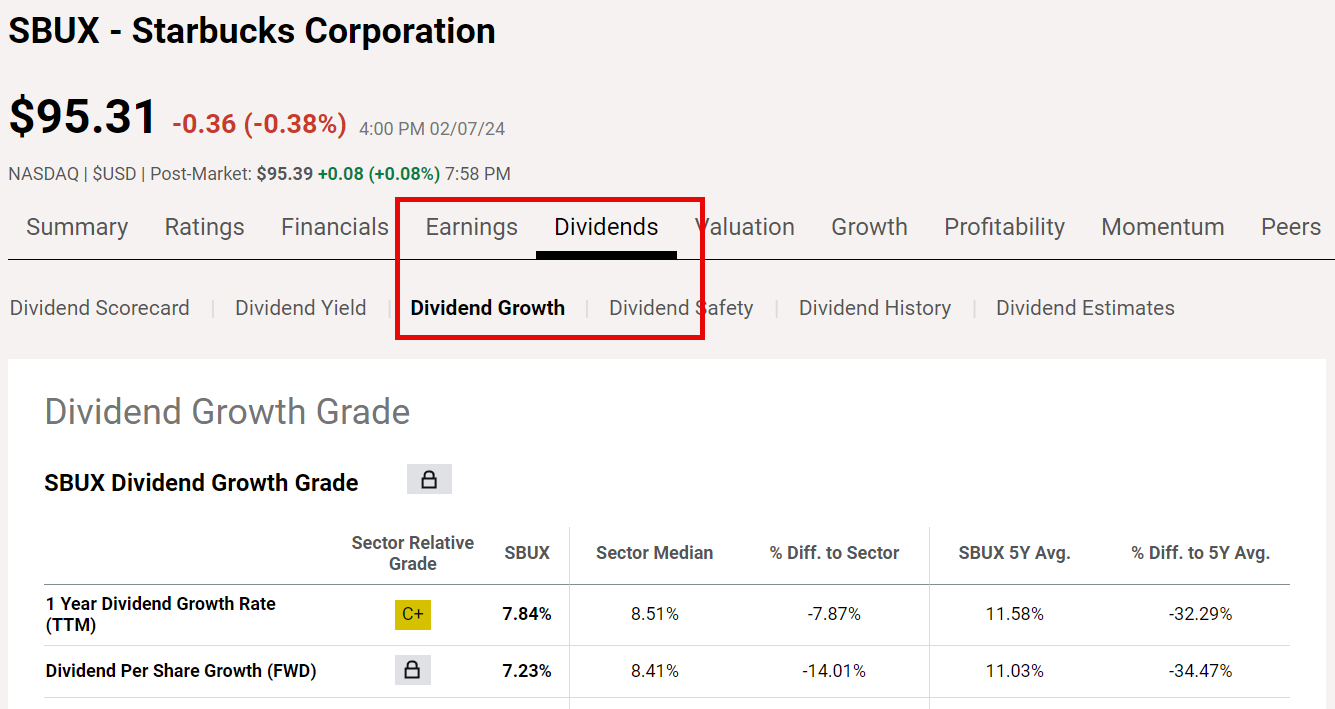Click the lock icon beside SBUX Dividend Growth Grade
This screenshot has width=1335, height=709.
pos(429,480)
